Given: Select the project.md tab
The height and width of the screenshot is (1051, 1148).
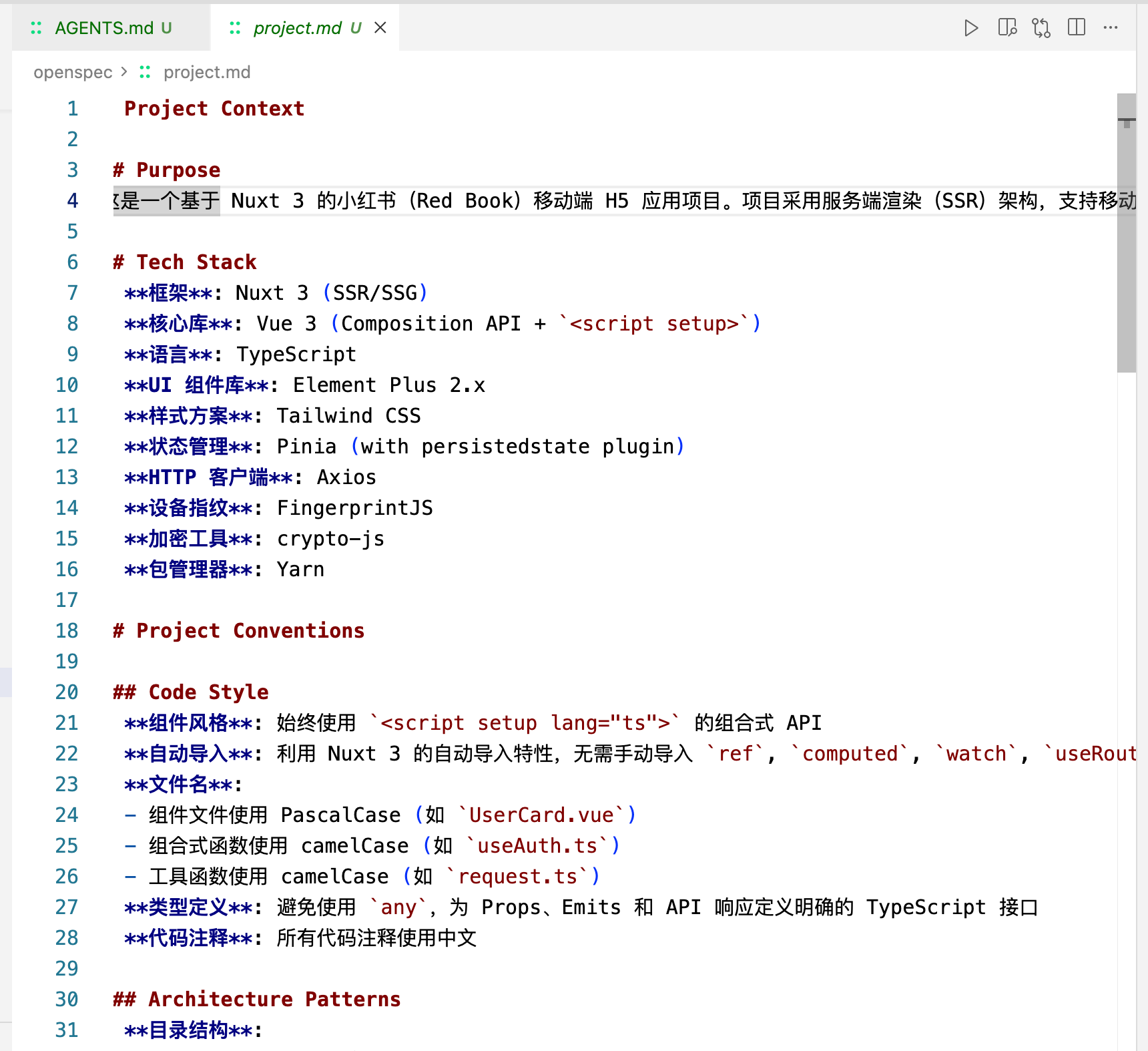Looking at the screenshot, I should tap(297, 28).
